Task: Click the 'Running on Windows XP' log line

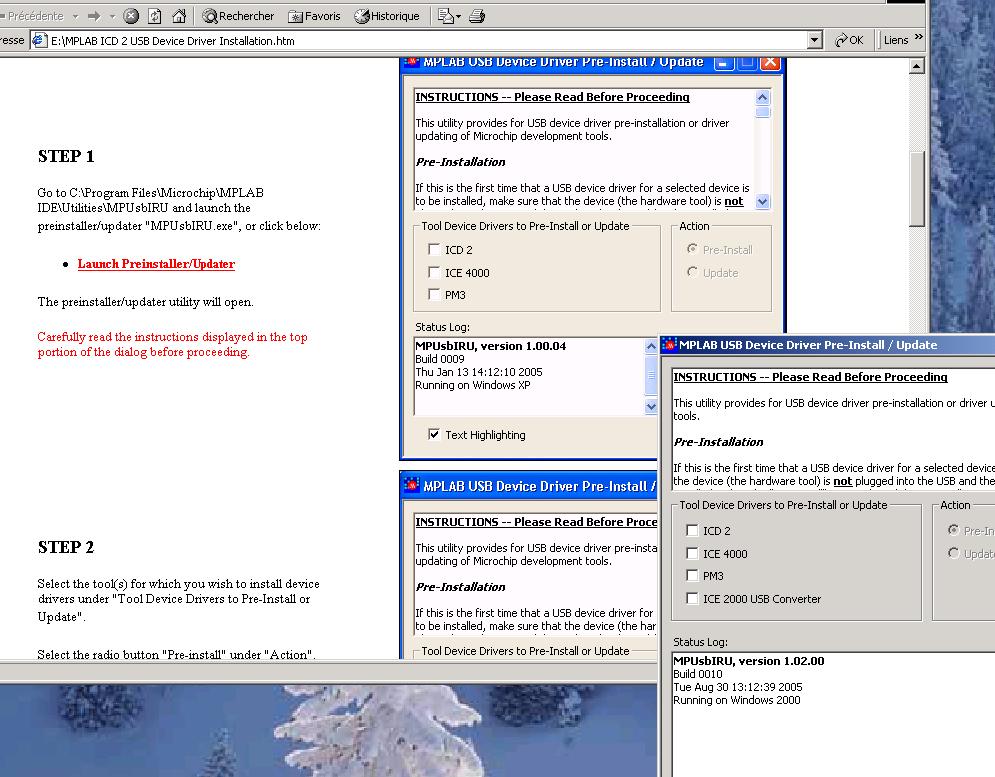Action: 473,385
